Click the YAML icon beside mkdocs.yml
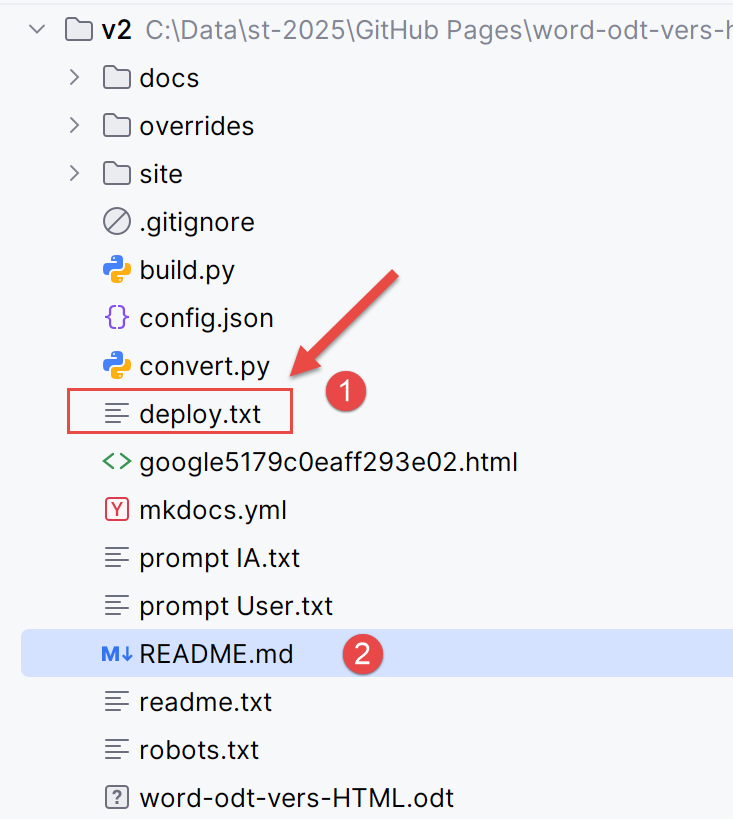This screenshot has height=819, width=733. pyautogui.click(x=117, y=510)
